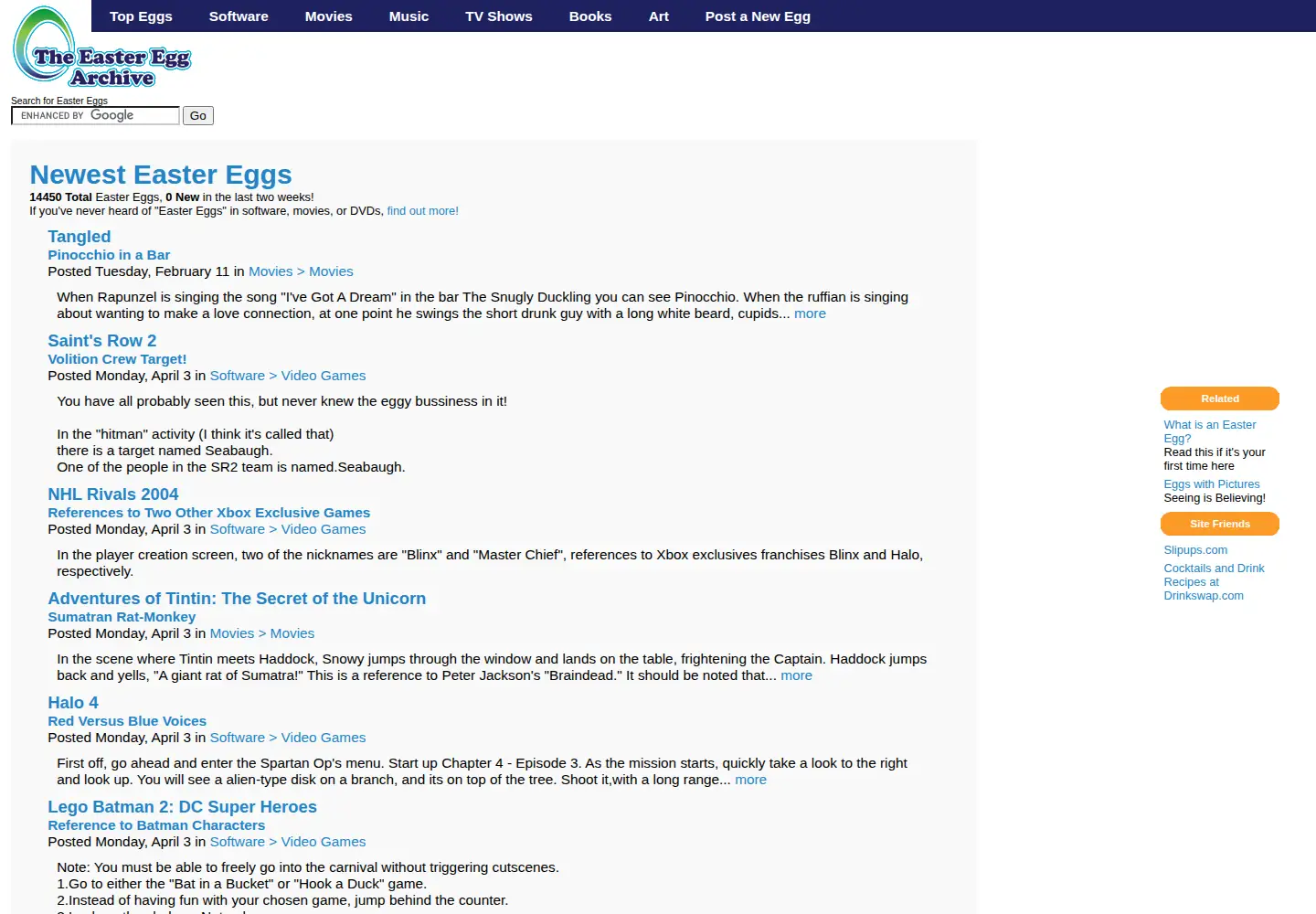Click the Go search button
This screenshot has width=1316, height=914.
[x=198, y=115]
